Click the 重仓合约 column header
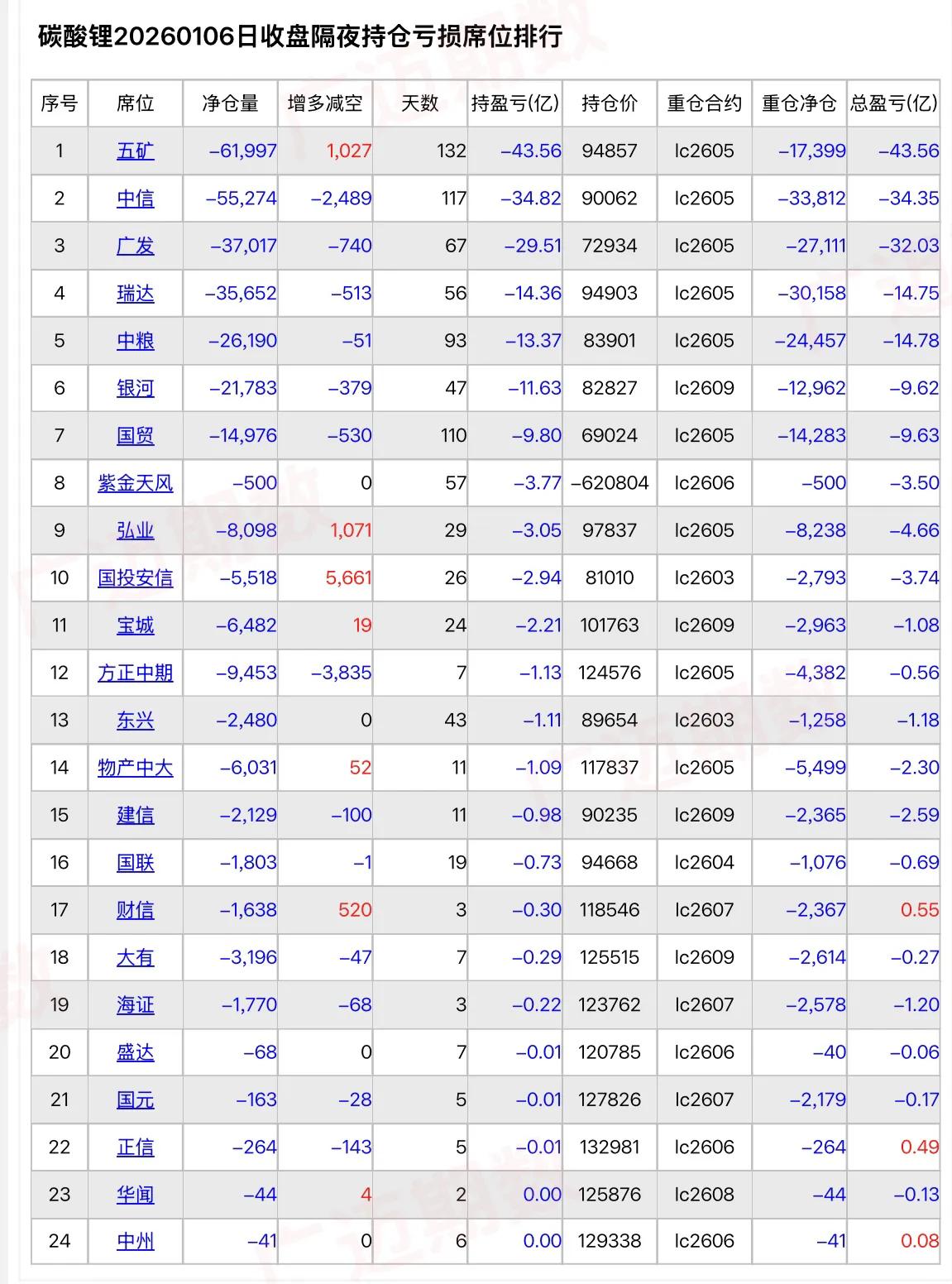 pos(705,103)
